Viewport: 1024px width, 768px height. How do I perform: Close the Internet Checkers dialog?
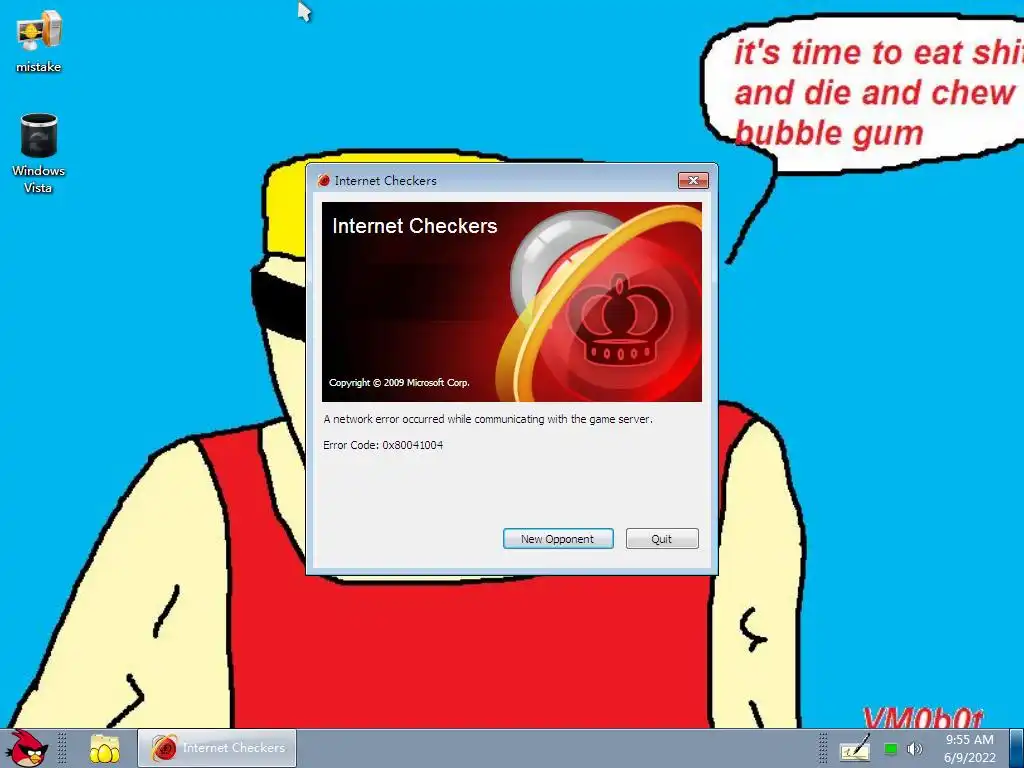(693, 181)
